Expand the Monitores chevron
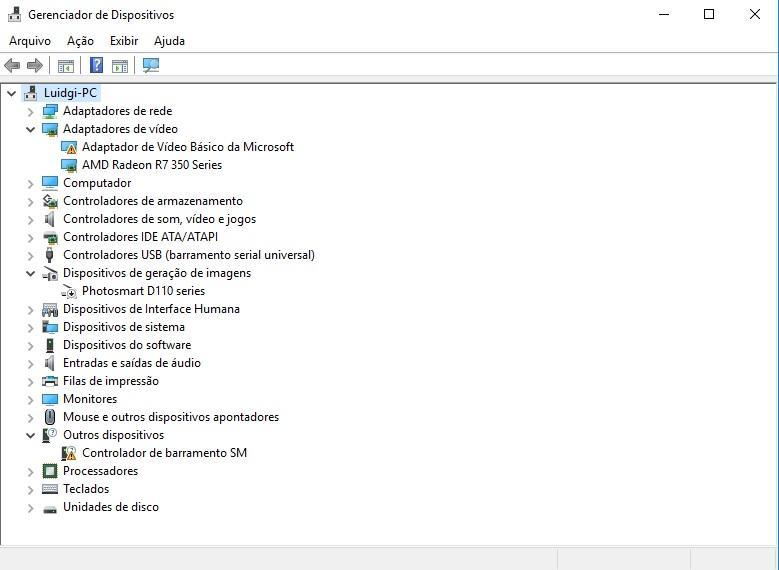The image size is (779, 570). pyautogui.click(x=30, y=400)
